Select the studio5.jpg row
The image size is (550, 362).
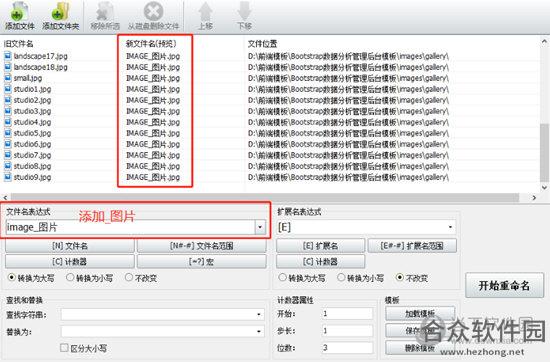pos(270,133)
